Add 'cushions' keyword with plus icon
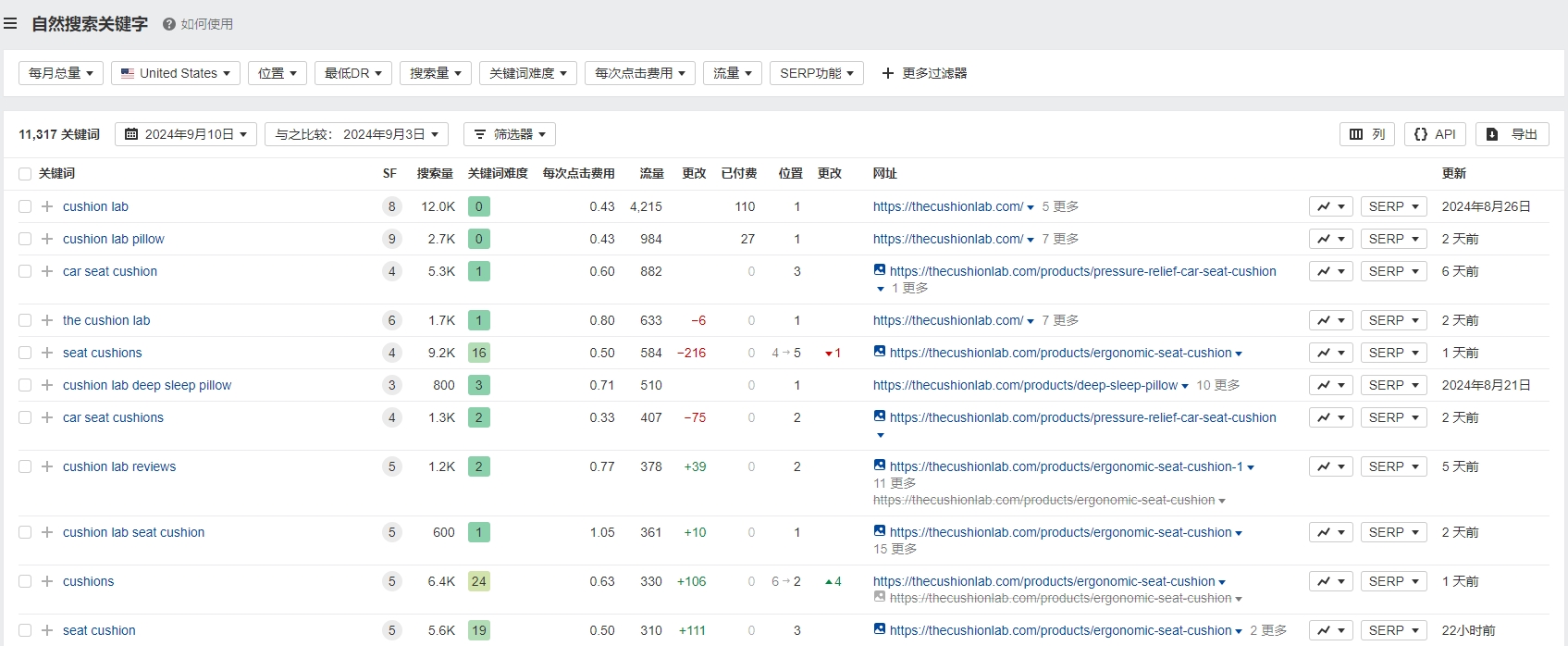The width and height of the screenshot is (1568, 646). tap(47, 581)
